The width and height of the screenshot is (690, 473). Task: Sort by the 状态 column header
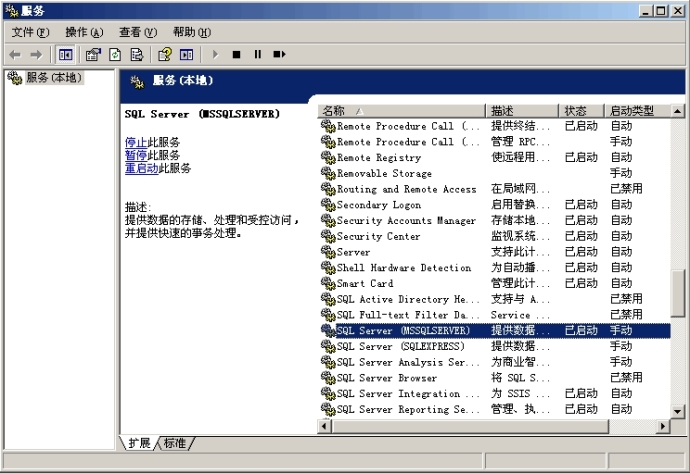(581, 110)
